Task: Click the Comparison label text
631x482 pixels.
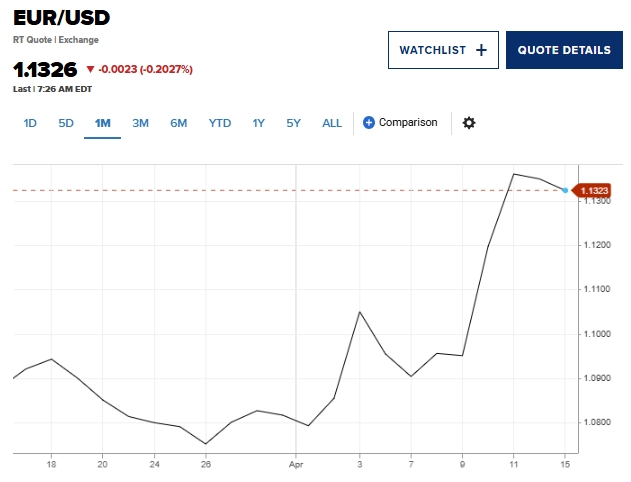Action: 408,123
